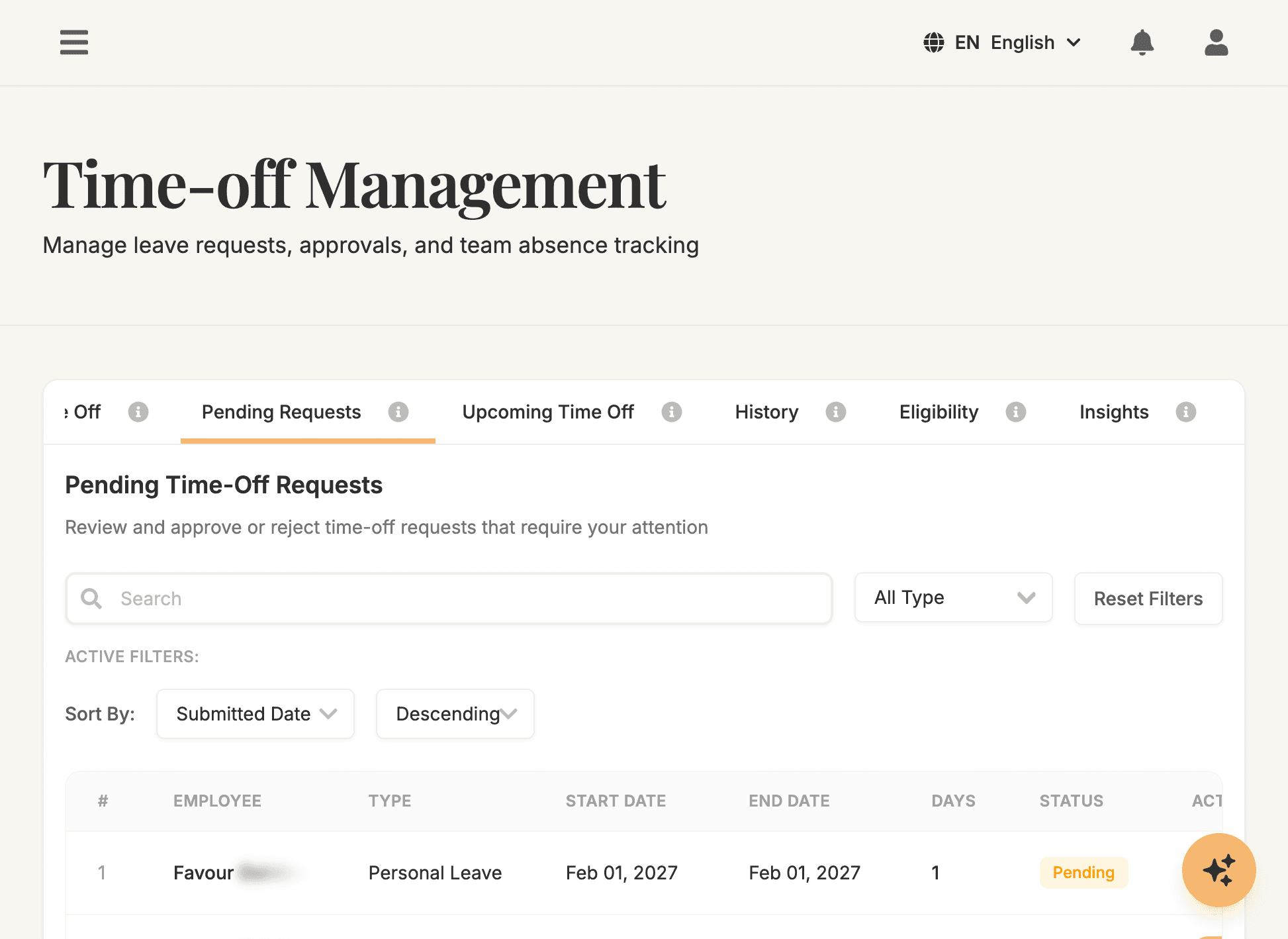Click the Pending status badge
The width and height of the screenshot is (1288, 939).
point(1083,873)
